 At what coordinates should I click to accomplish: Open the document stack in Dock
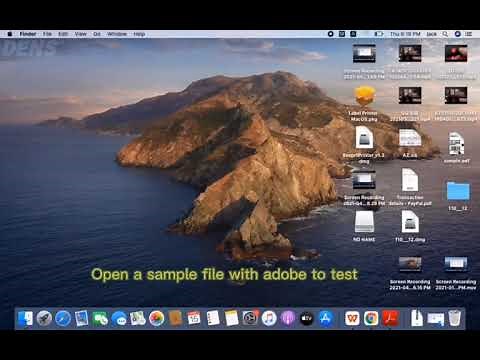coord(417,318)
